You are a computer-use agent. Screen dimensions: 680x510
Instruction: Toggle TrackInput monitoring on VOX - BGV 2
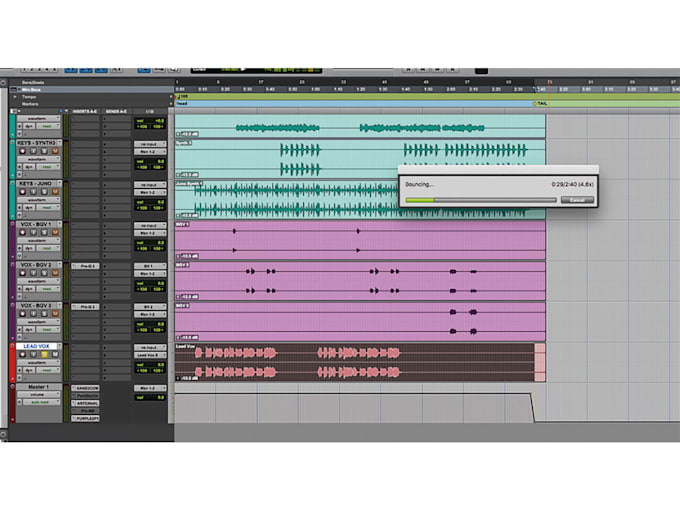point(33,273)
